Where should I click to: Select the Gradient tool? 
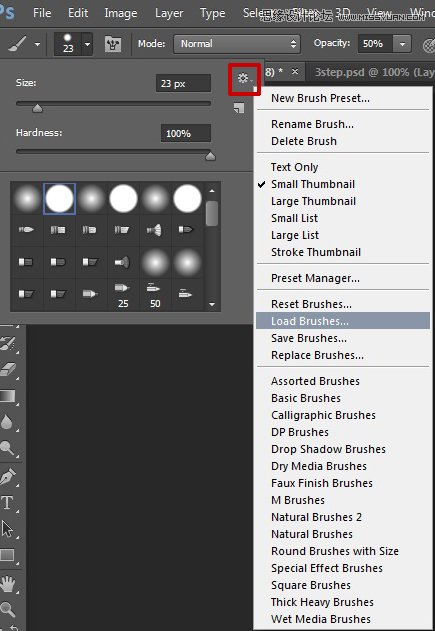tap(8, 396)
